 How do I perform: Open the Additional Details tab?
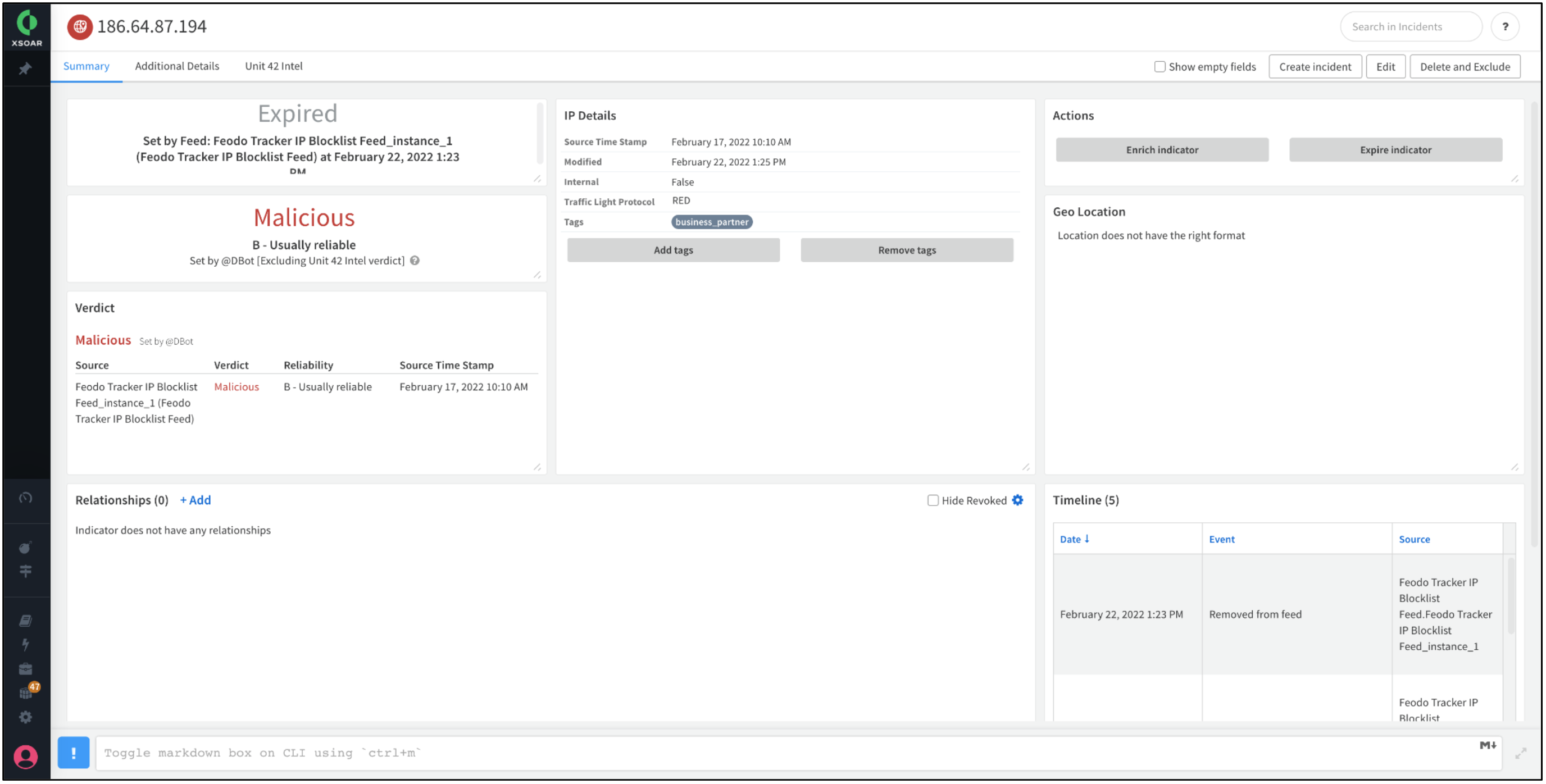click(x=177, y=66)
